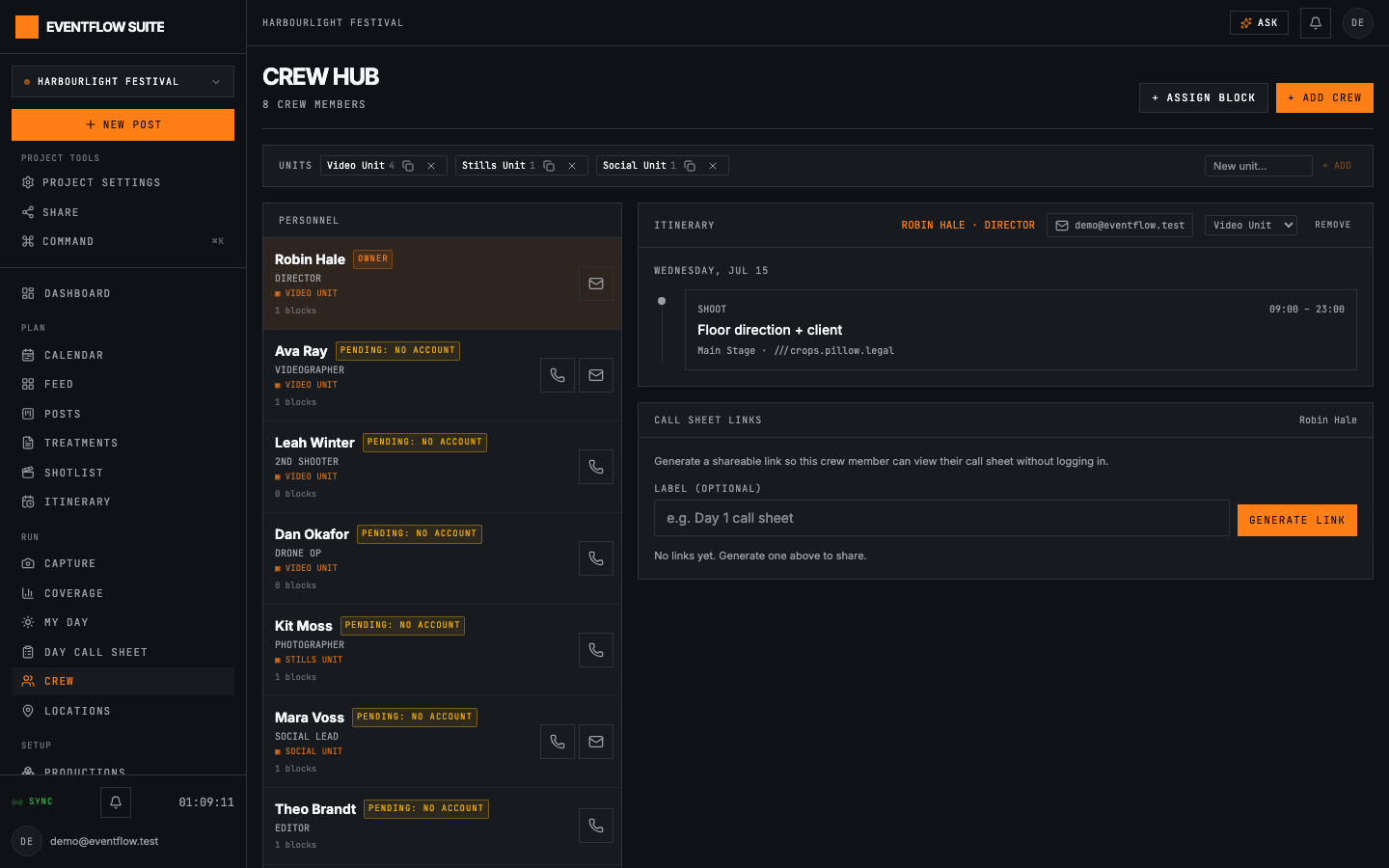Screen dimensions: 1389x868
Task: Copy the Social Unit chip
Action: click(690, 166)
